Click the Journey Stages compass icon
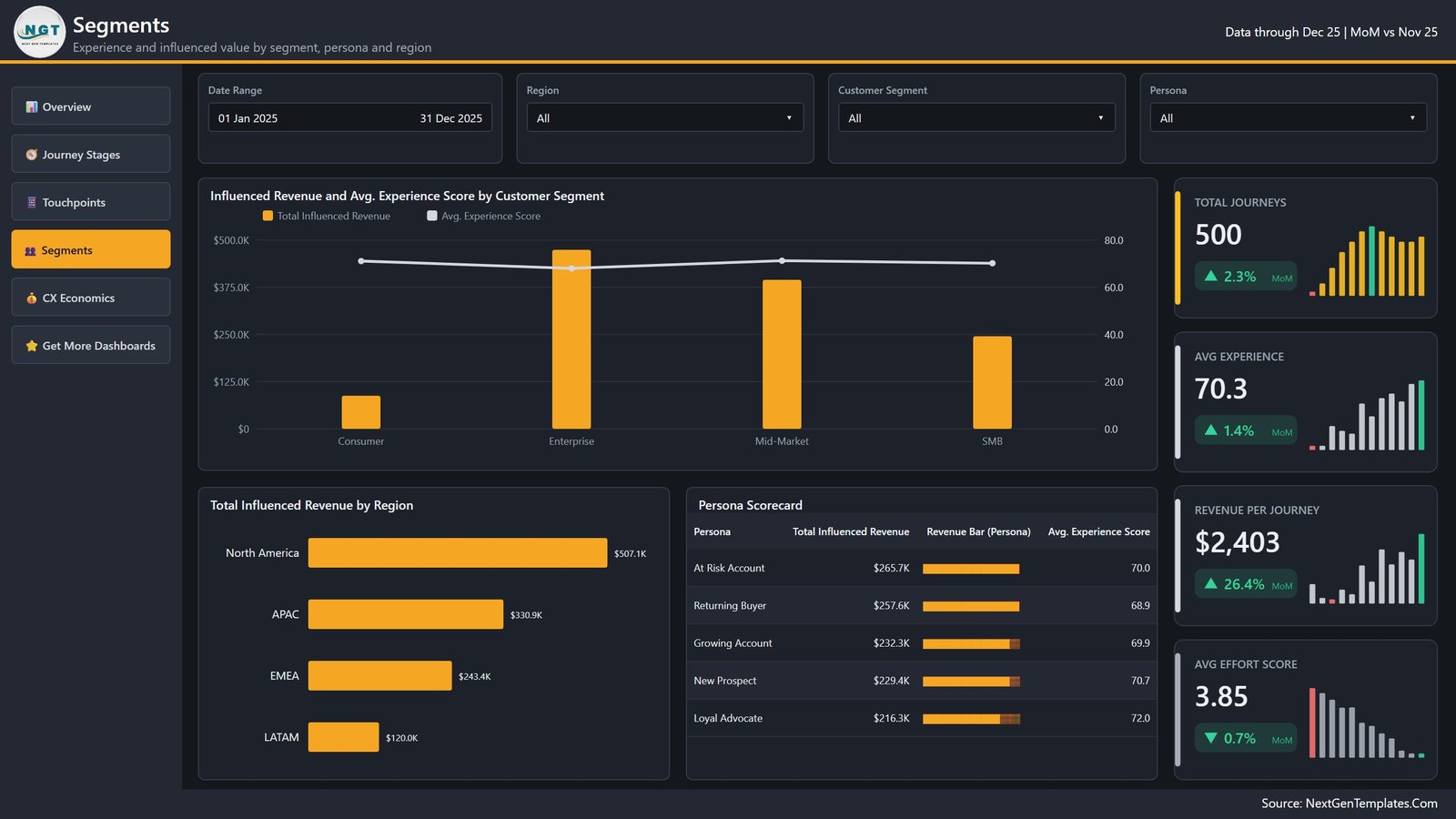Image resolution: width=1456 pixels, height=819 pixels. coord(32,155)
